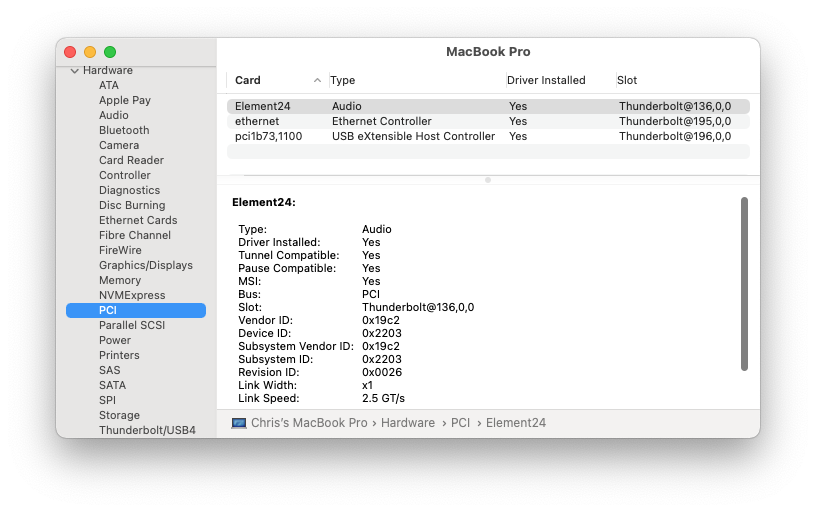
Task: Select the pci1b73,1100 card row
Action: coord(488,136)
